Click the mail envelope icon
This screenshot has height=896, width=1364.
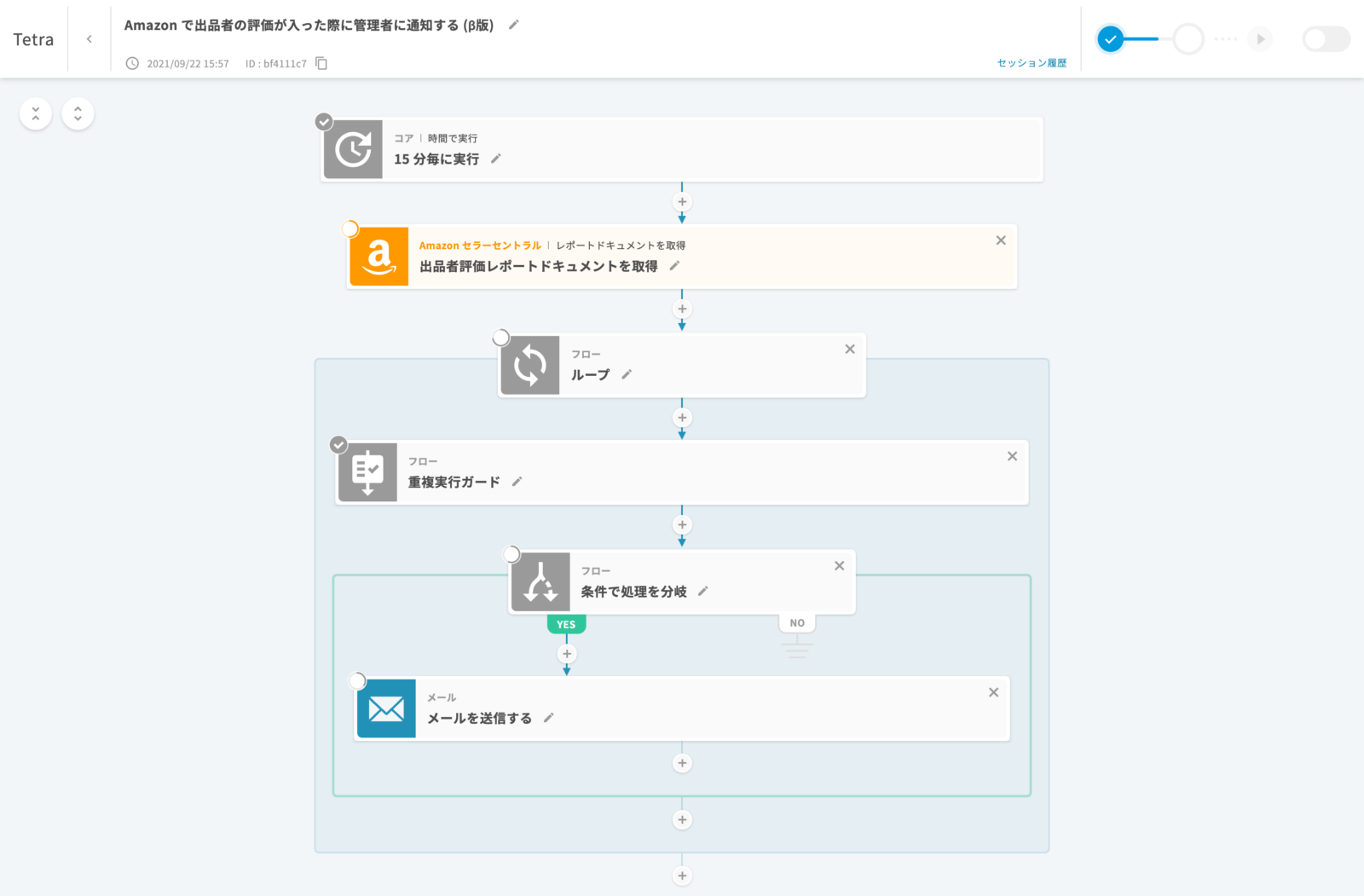tap(386, 708)
